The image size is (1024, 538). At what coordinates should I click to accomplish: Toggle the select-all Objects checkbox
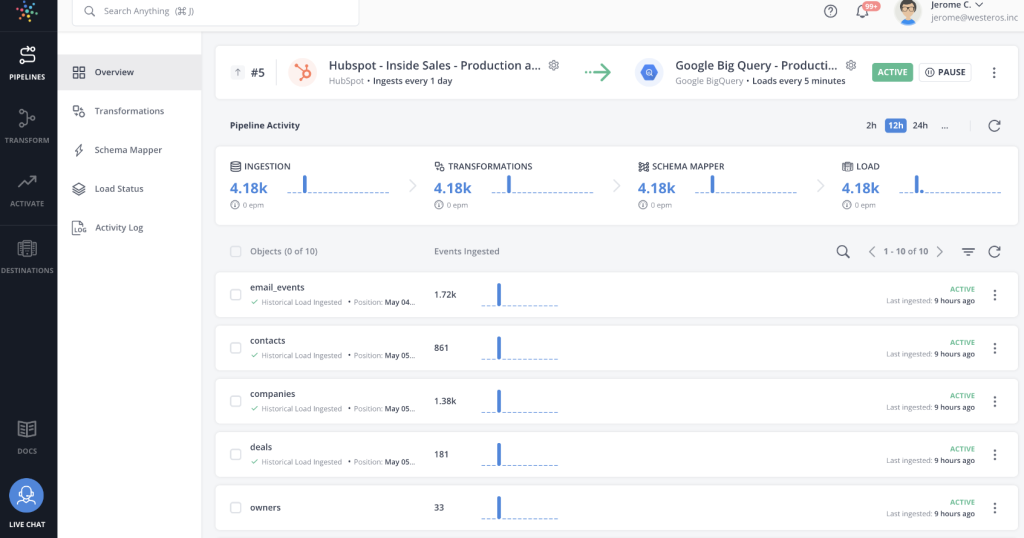tap(236, 251)
